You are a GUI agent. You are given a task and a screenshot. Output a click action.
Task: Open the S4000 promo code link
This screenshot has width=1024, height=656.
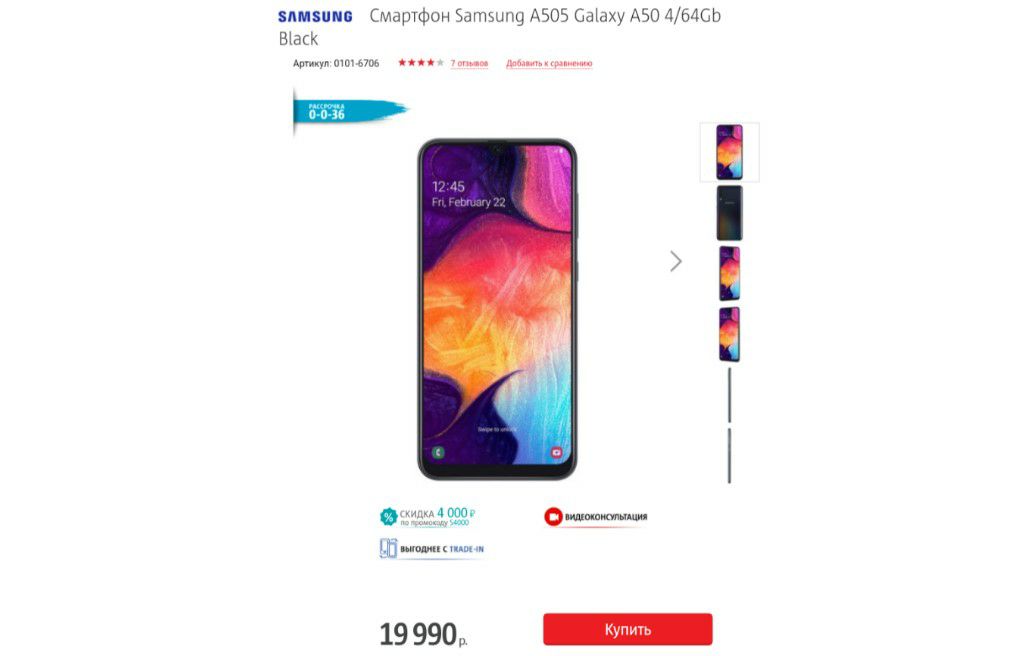click(459, 523)
